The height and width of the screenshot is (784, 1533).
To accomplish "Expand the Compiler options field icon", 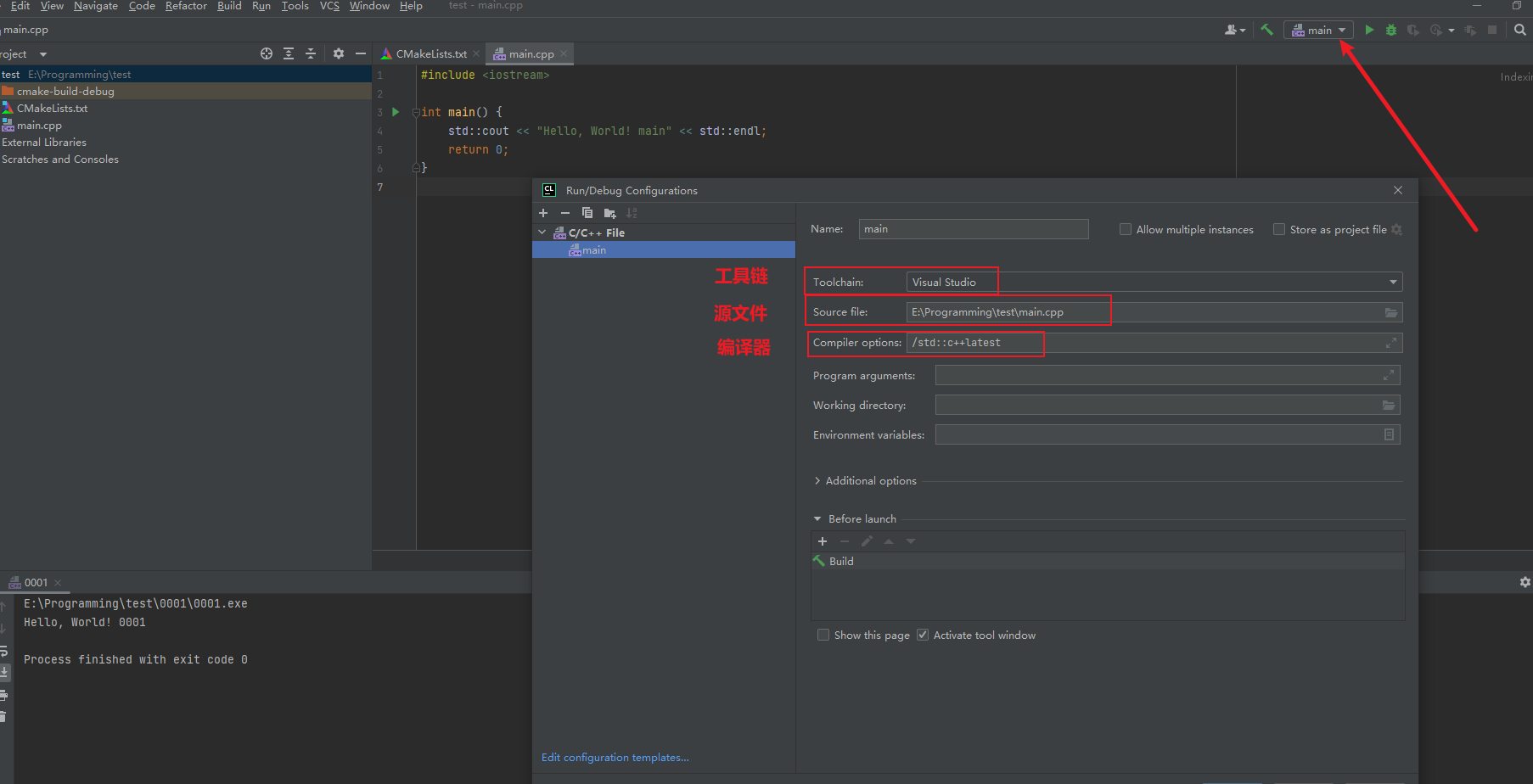I will (x=1391, y=343).
